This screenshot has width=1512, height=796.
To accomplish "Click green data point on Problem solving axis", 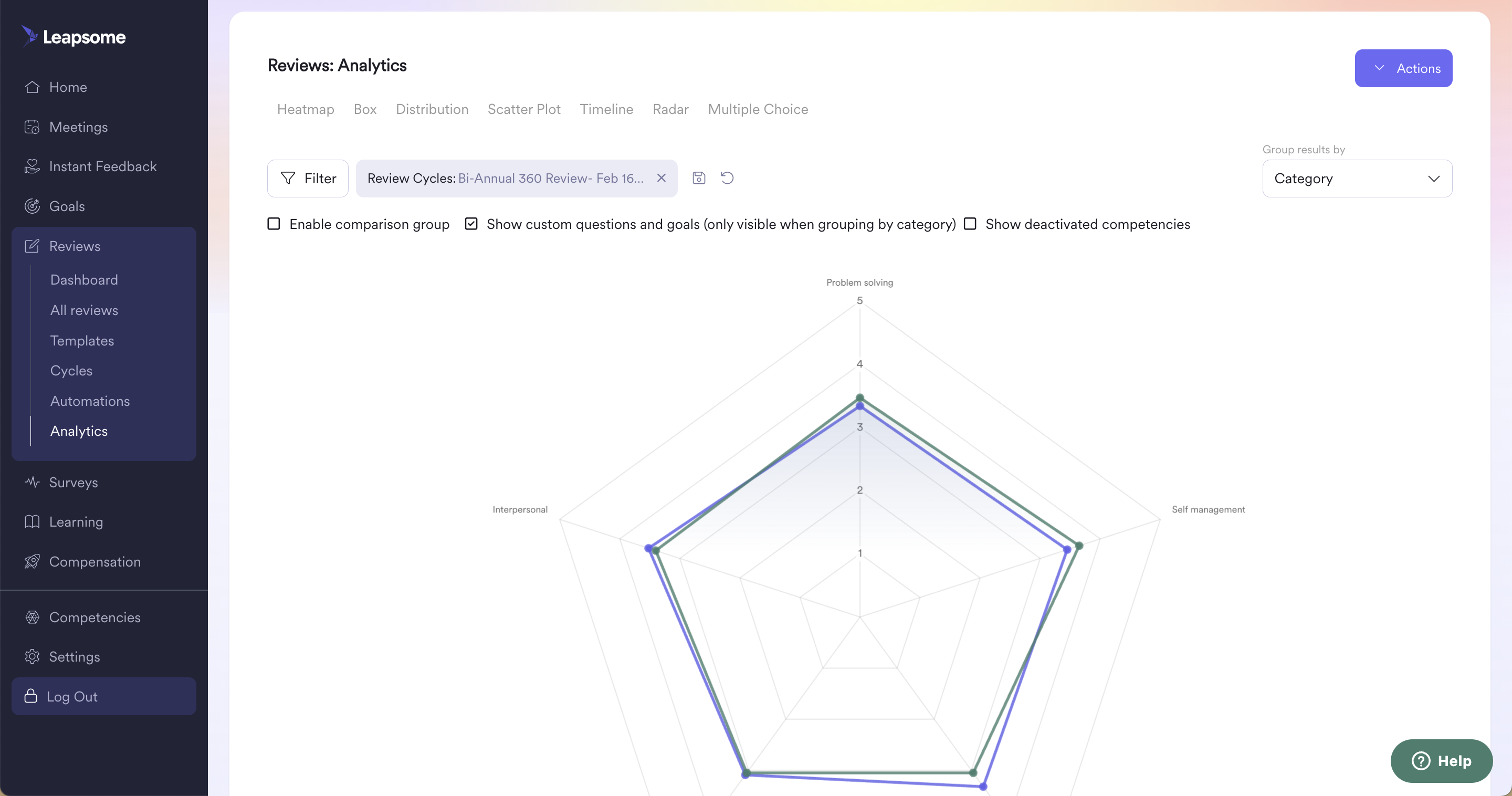I will pyautogui.click(x=860, y=397).
